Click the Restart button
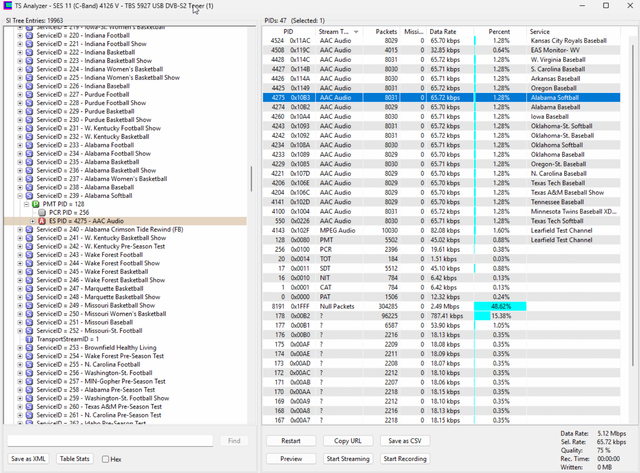Screen dimensions: 640x473 291,441
